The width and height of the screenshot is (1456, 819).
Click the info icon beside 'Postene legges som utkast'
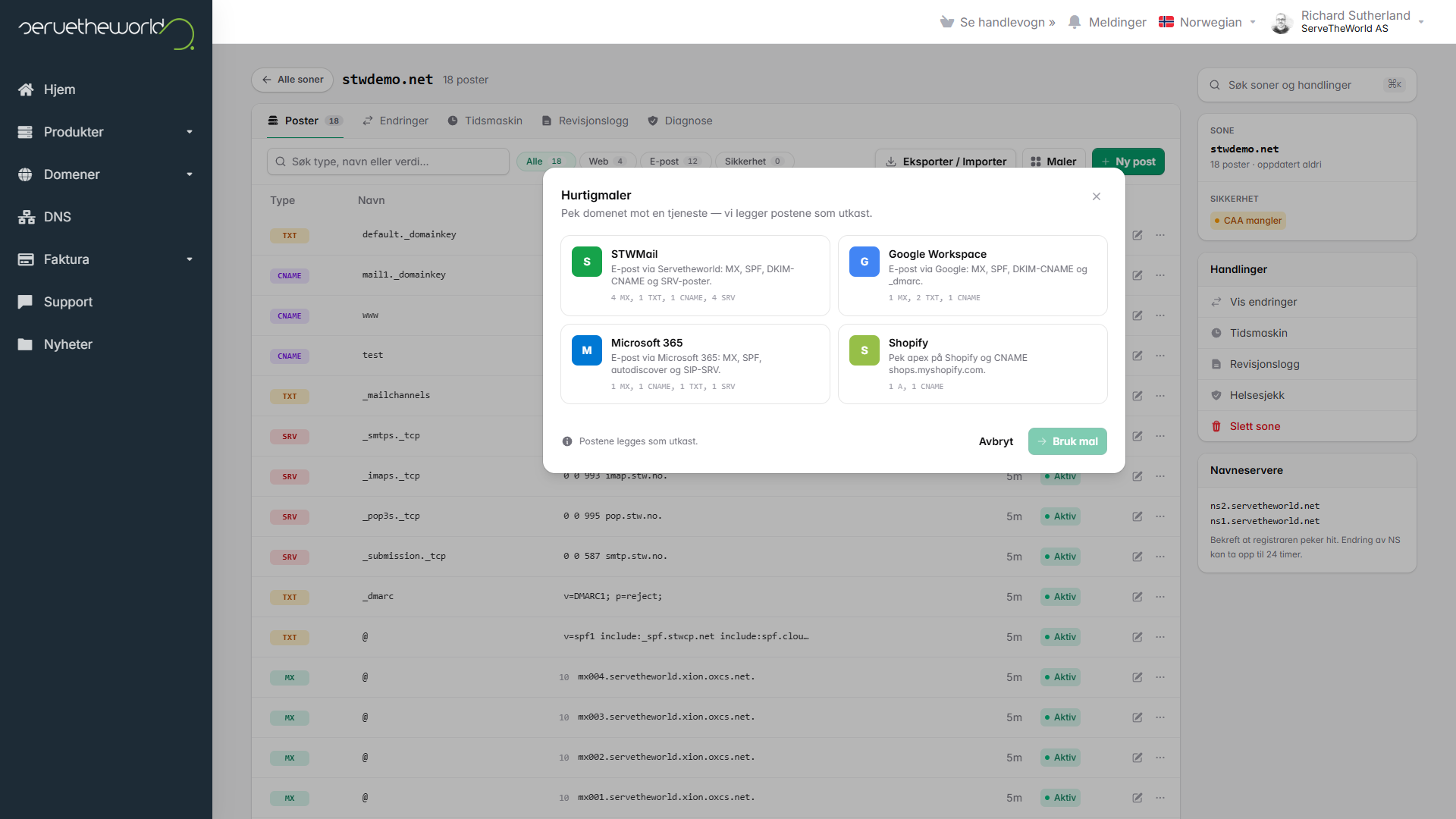[x=567, y=441]
